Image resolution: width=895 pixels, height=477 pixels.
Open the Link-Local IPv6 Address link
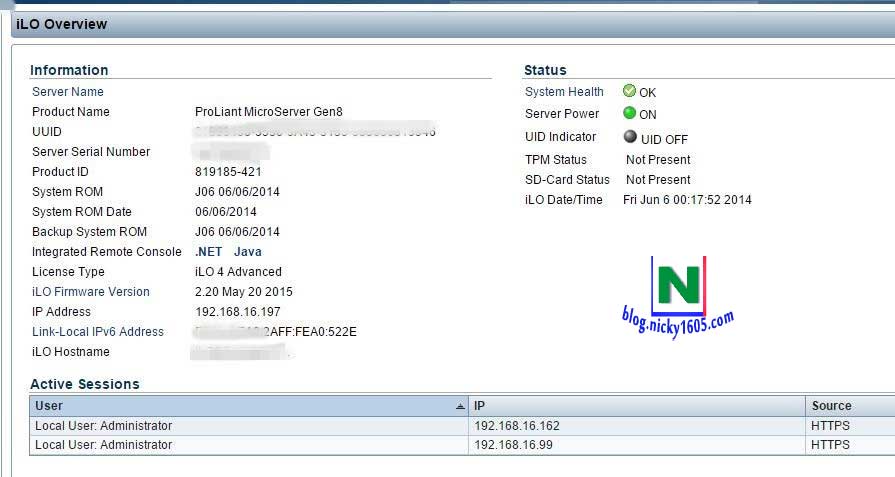coord(98,332)
